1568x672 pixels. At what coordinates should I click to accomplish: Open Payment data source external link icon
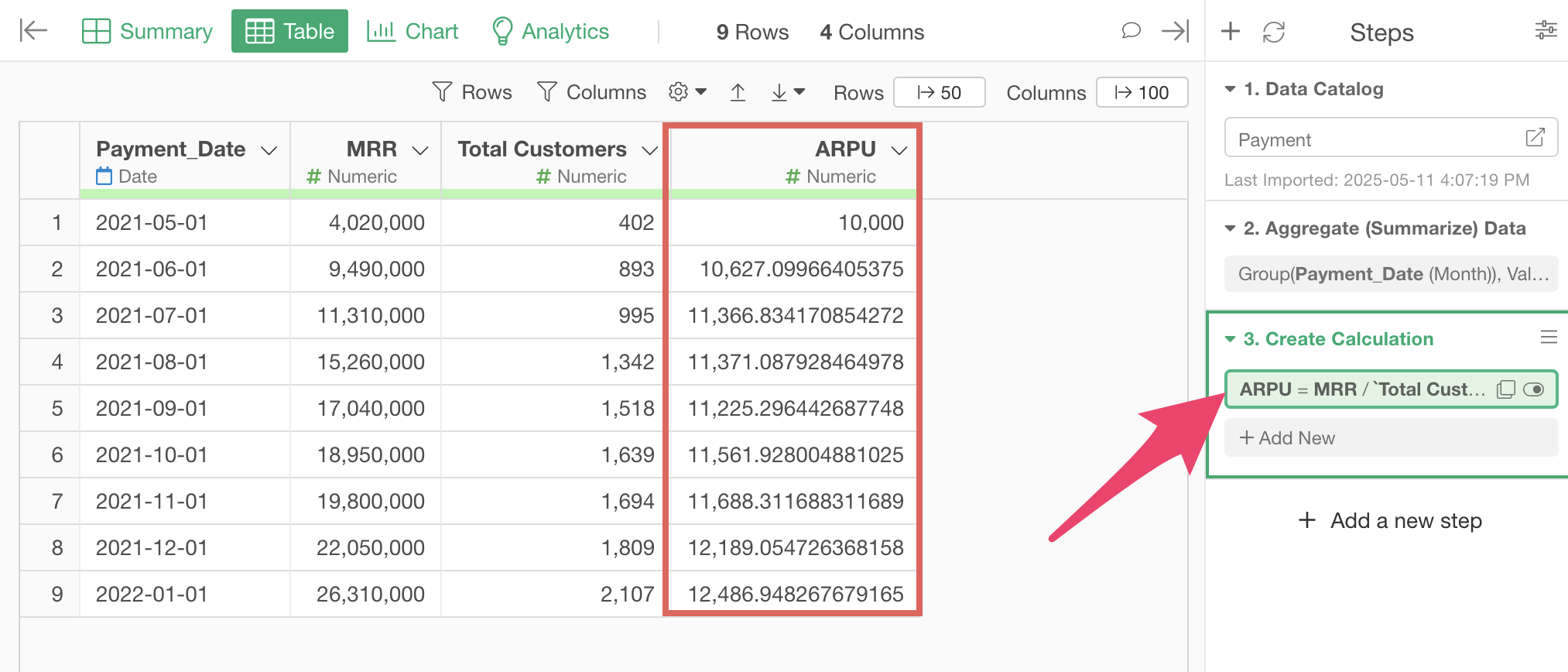click(1535, 138)
